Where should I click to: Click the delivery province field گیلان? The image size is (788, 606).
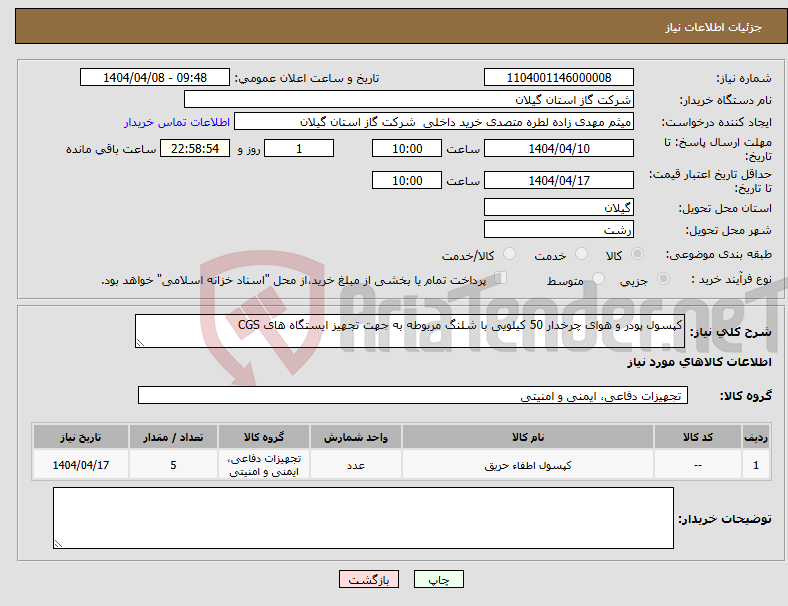558,208
